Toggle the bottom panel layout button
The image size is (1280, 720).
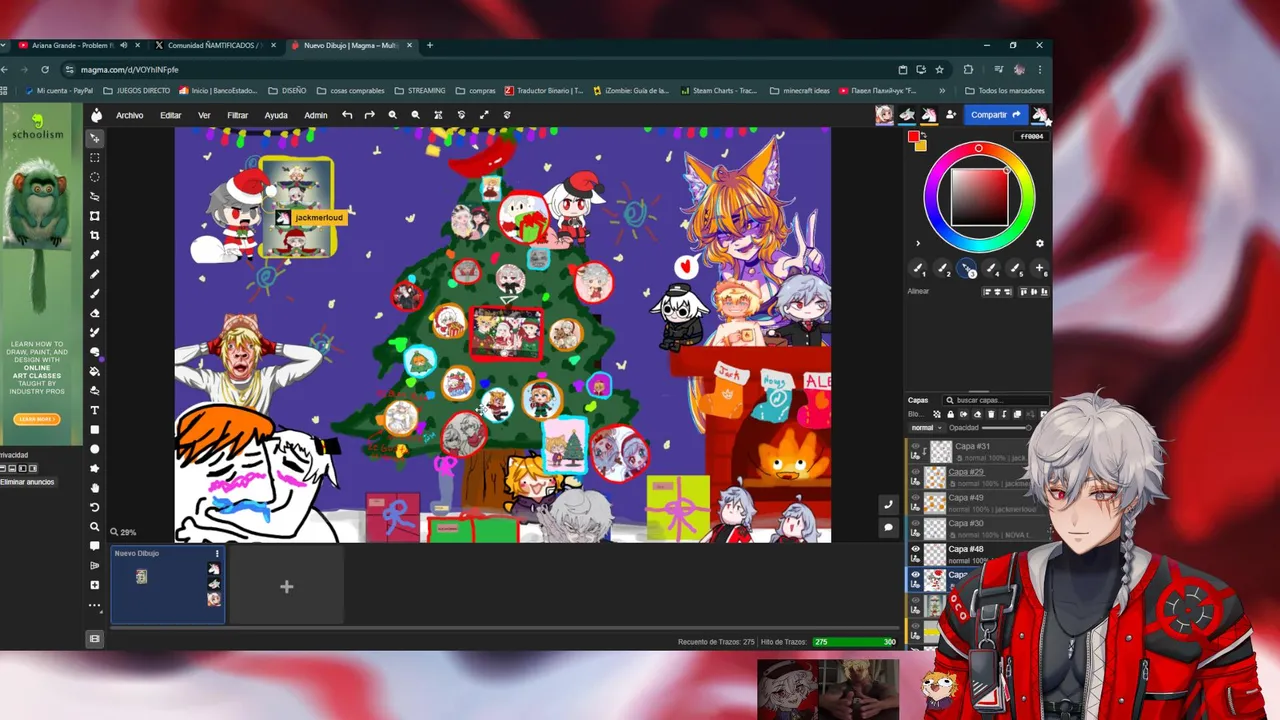pos(95,638)
